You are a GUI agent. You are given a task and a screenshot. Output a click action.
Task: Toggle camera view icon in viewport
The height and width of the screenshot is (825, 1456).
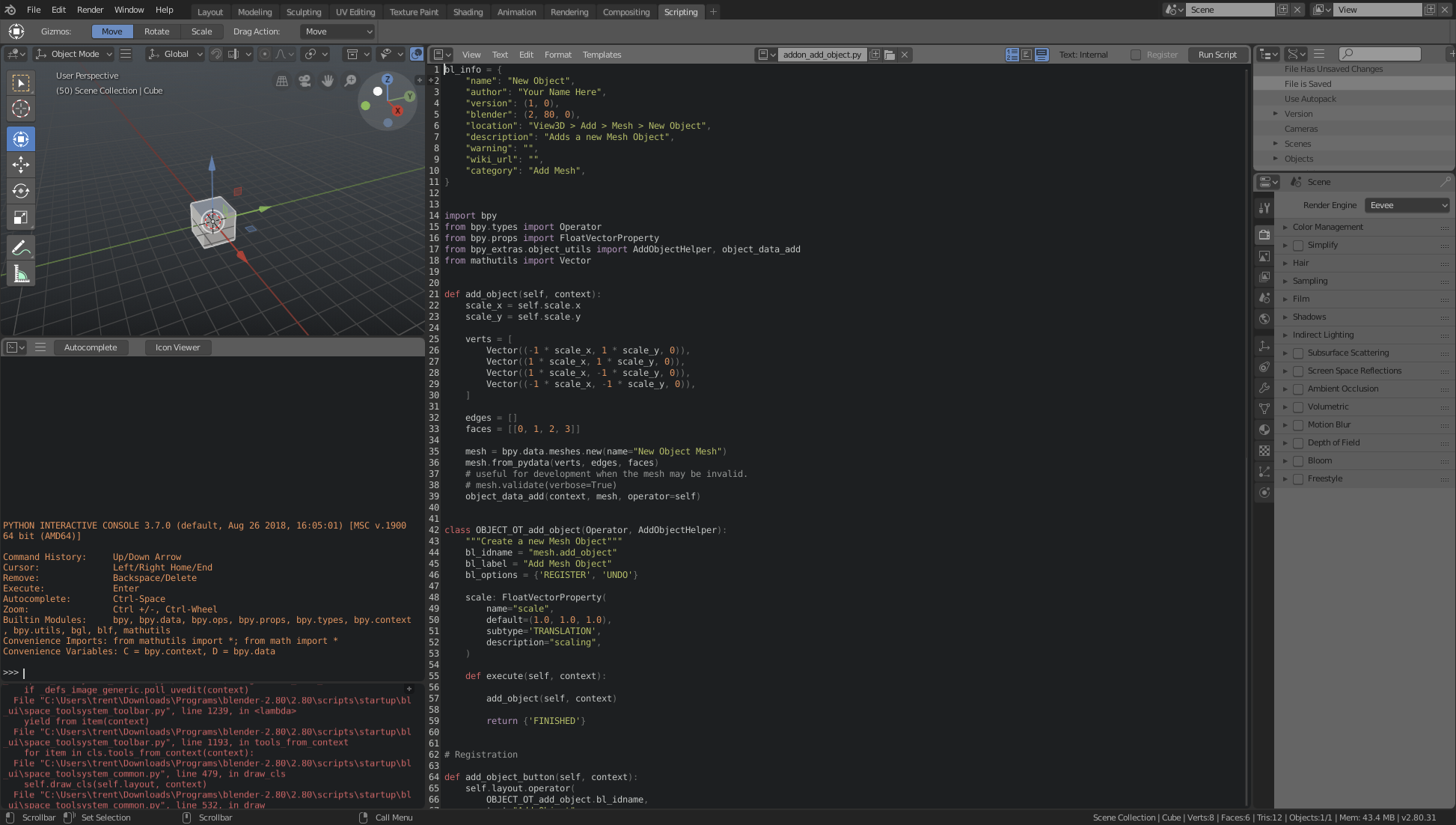(x=305, y=81)
